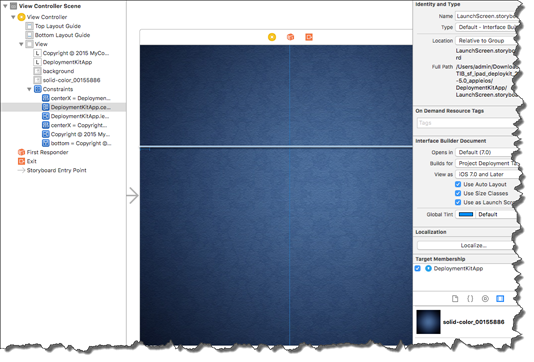Select the Top Layout Guide icon
Image resolution: width=534 pixels, height=362 pixels.
tap(30, 26)
